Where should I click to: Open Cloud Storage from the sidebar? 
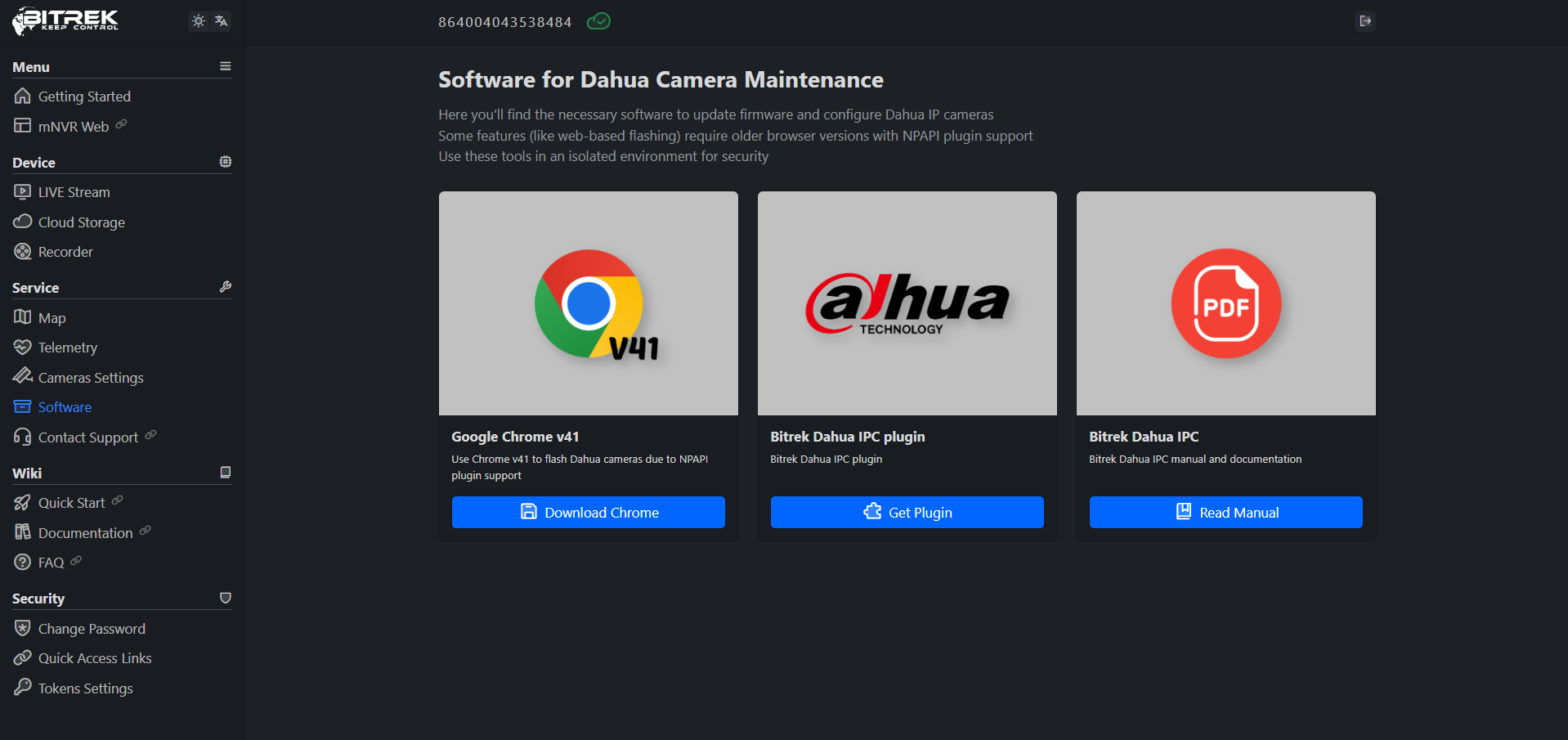click(81, 222)
